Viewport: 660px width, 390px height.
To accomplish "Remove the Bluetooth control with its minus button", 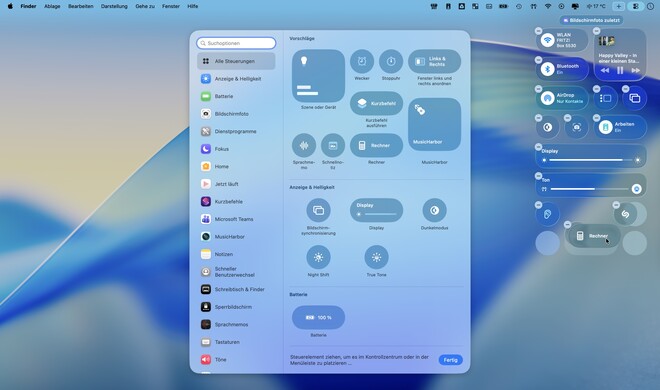I will 538,60.
